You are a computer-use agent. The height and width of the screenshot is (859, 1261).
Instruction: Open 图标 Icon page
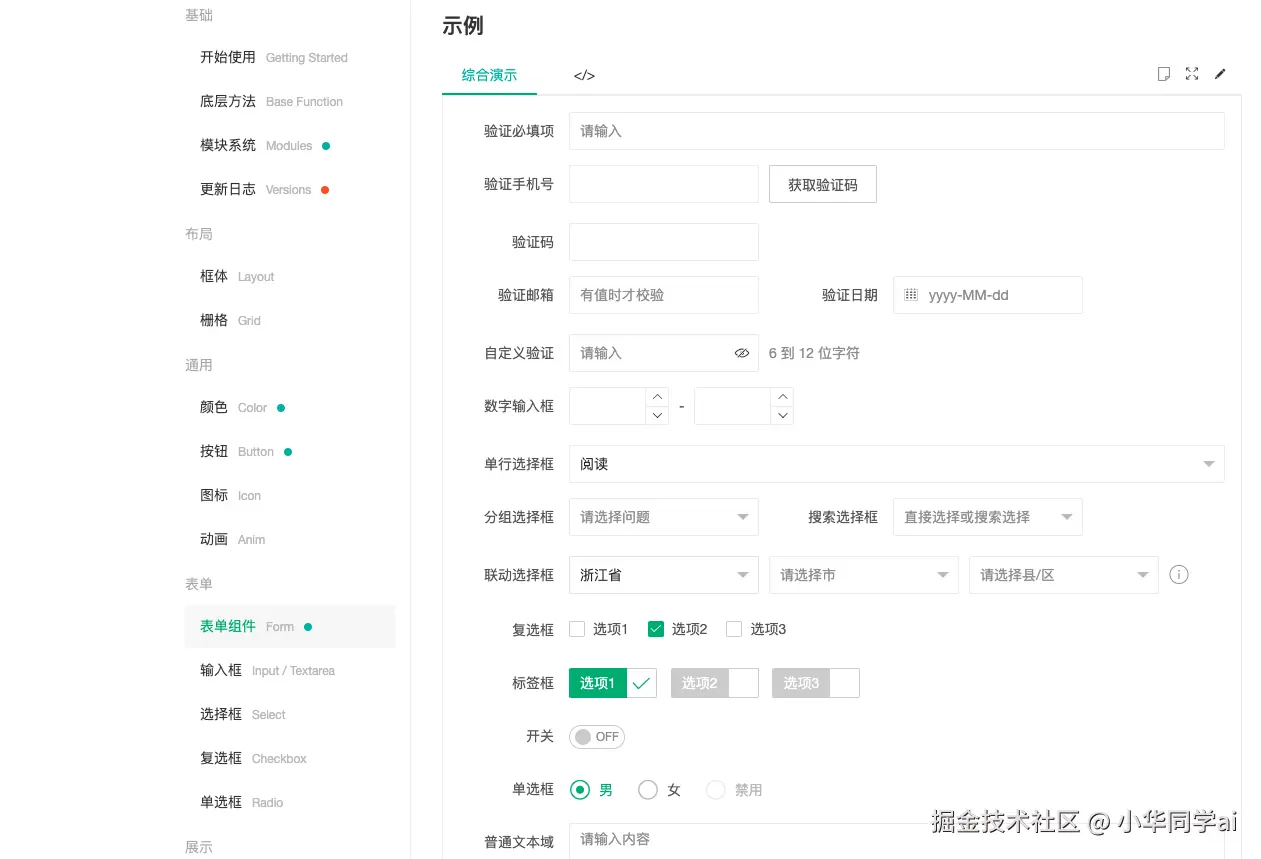(x=230, y=495)
